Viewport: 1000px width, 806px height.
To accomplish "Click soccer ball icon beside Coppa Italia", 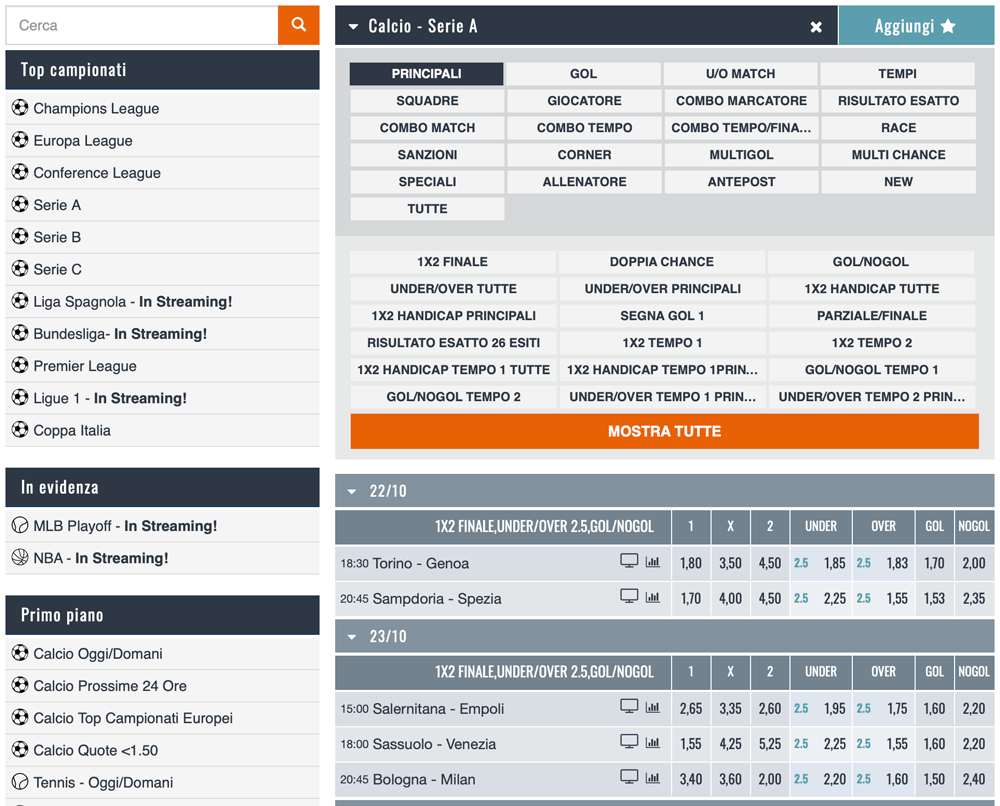I will pyautogui.click(x=20, y=430).
